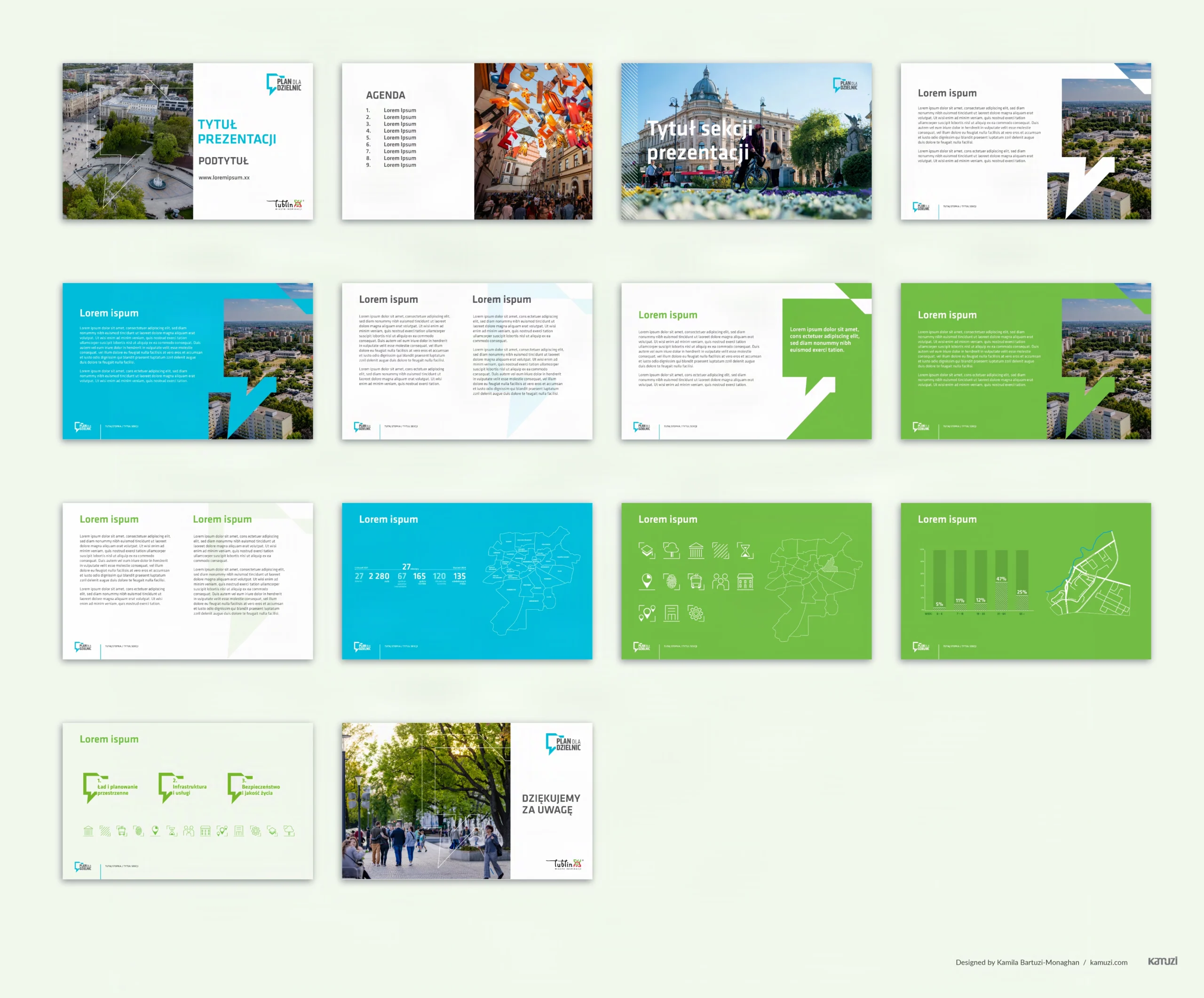Click the columned bank building icon on the green slide
The height and width of the screenshot is (998, 1204).
[x=696, y=551]
